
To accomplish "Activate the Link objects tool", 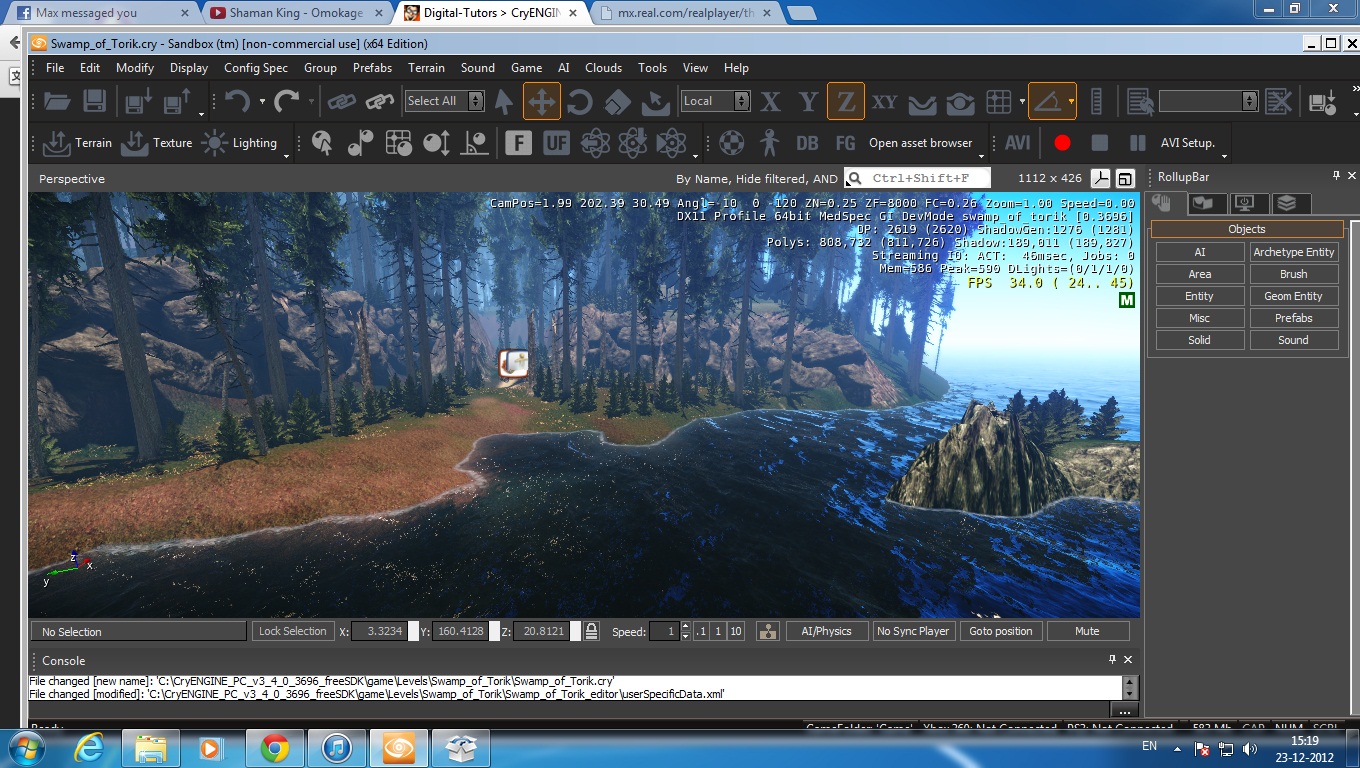I will point(342,101).
